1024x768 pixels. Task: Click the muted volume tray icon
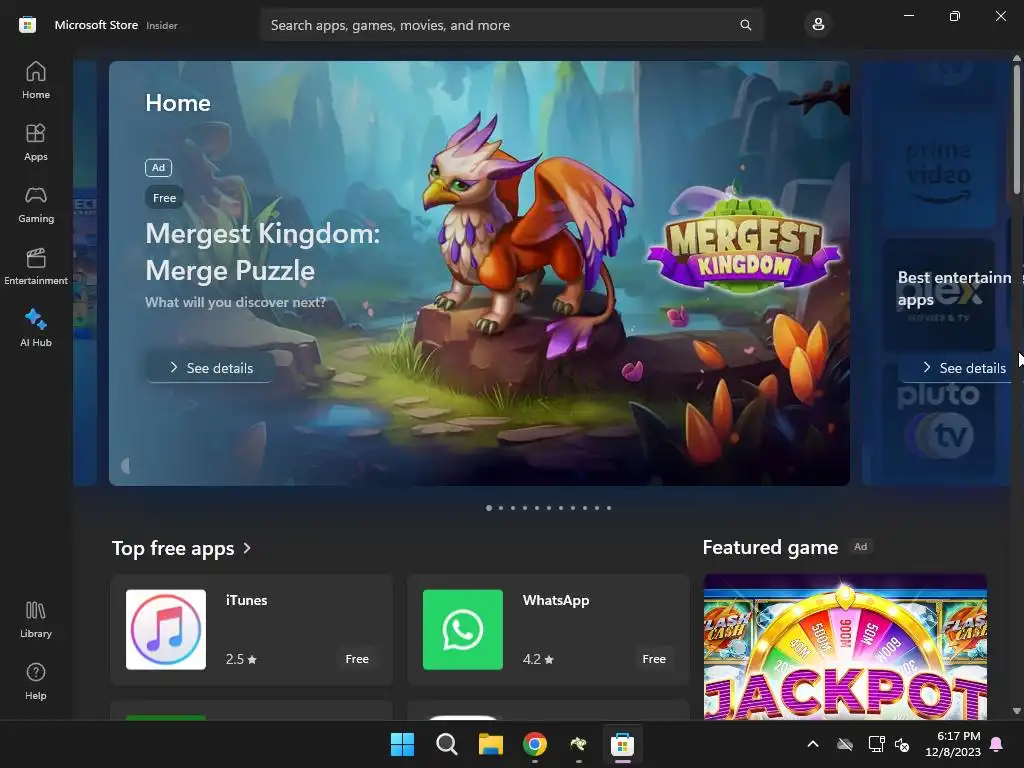coord(903,744)
